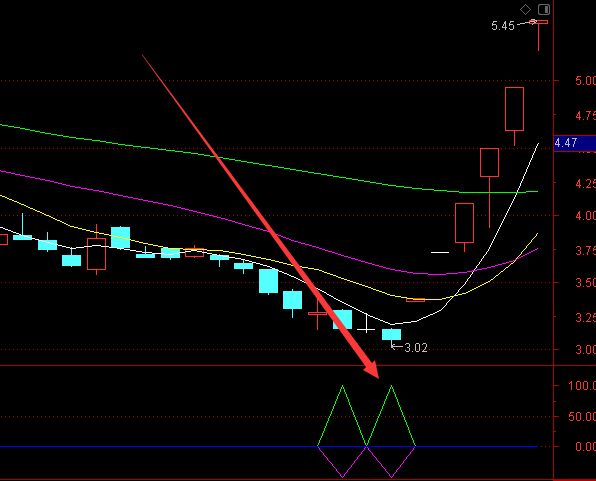The width and height of the screenshot is (596, 481).
Task: Click the diamond marker icon above the chart
Action: (x=525, y=10)
